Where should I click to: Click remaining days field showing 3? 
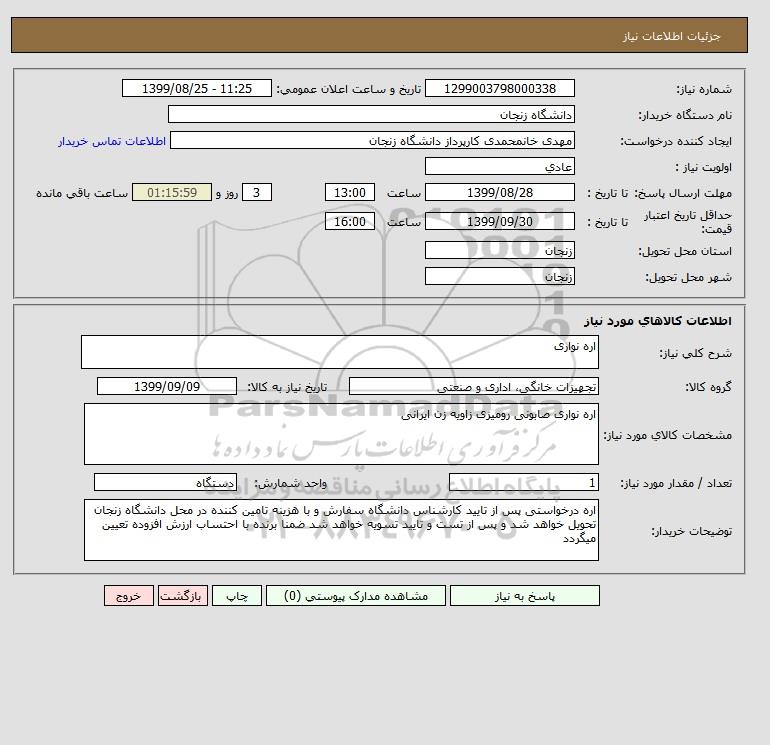pyautogui.click(x=256, y=193)
